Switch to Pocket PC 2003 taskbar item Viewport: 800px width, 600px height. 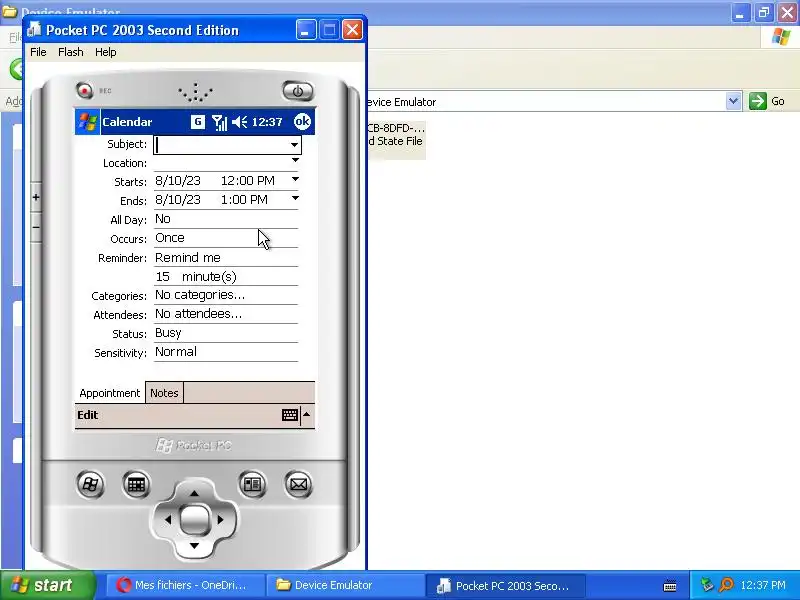506,585
